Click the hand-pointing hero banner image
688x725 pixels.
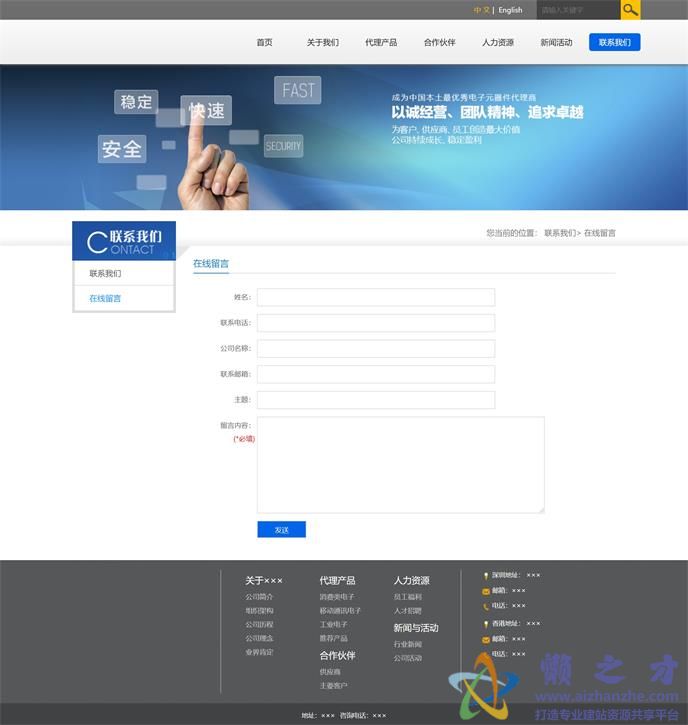click(x=344, y=137)
